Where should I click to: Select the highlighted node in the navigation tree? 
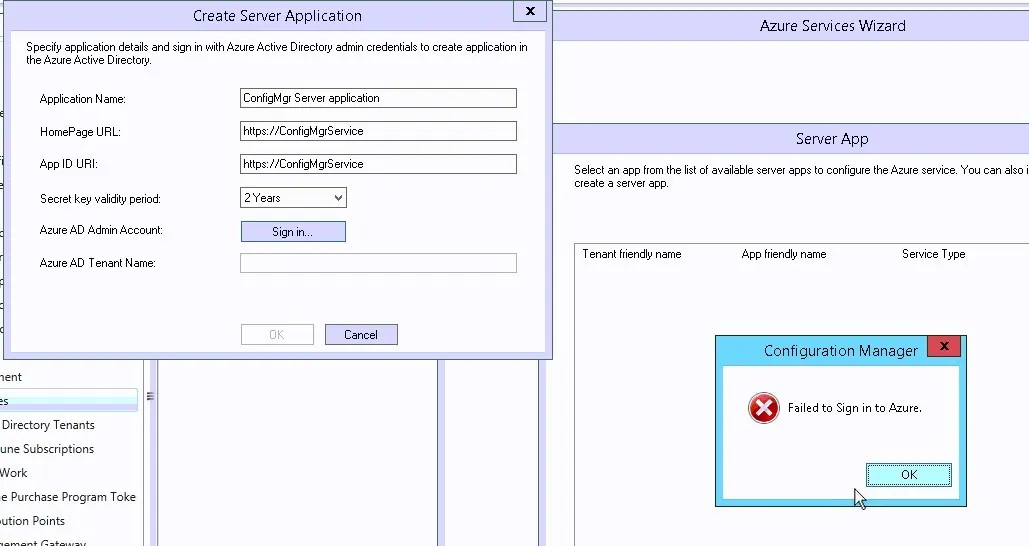[x=69, y=400]
